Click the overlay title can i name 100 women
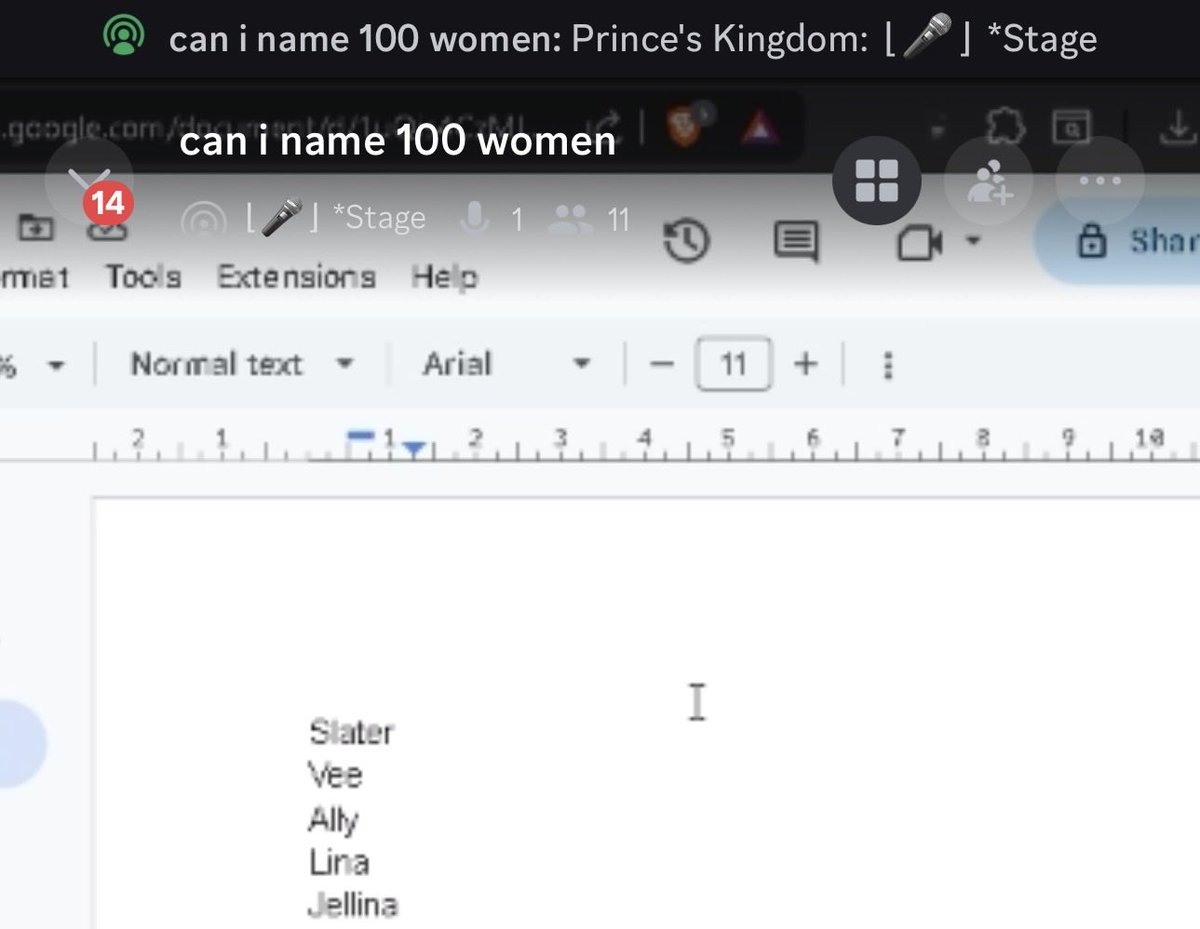This screenshot has width=1200, height=929. point(397,142)
